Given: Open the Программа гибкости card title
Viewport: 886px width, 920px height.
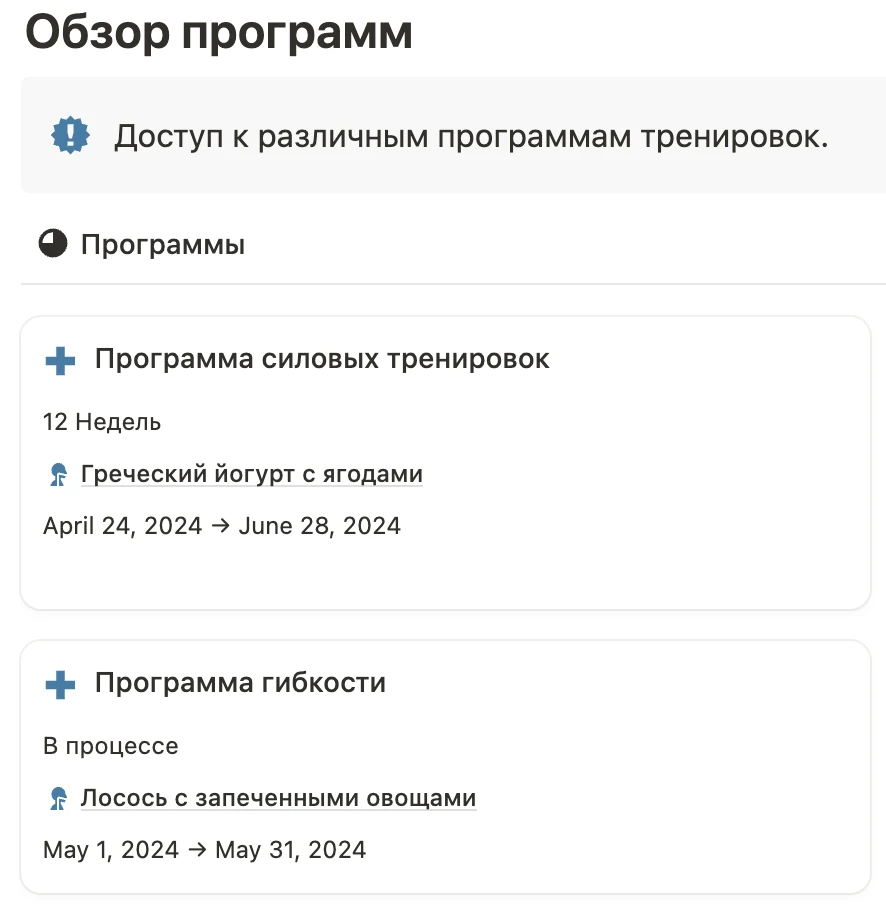Looking at the screenshot, I should pos(240,683).
